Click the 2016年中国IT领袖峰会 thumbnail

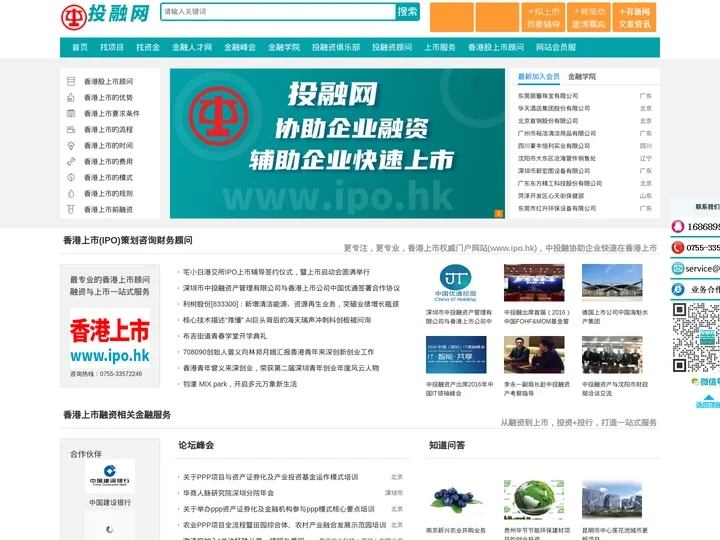click(456, 354)
